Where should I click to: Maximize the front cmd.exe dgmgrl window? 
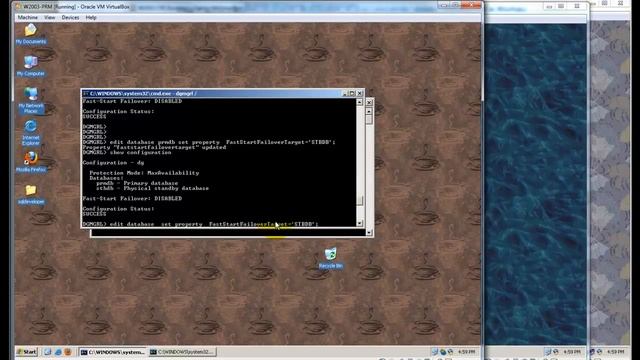click(x=352, y=93)
